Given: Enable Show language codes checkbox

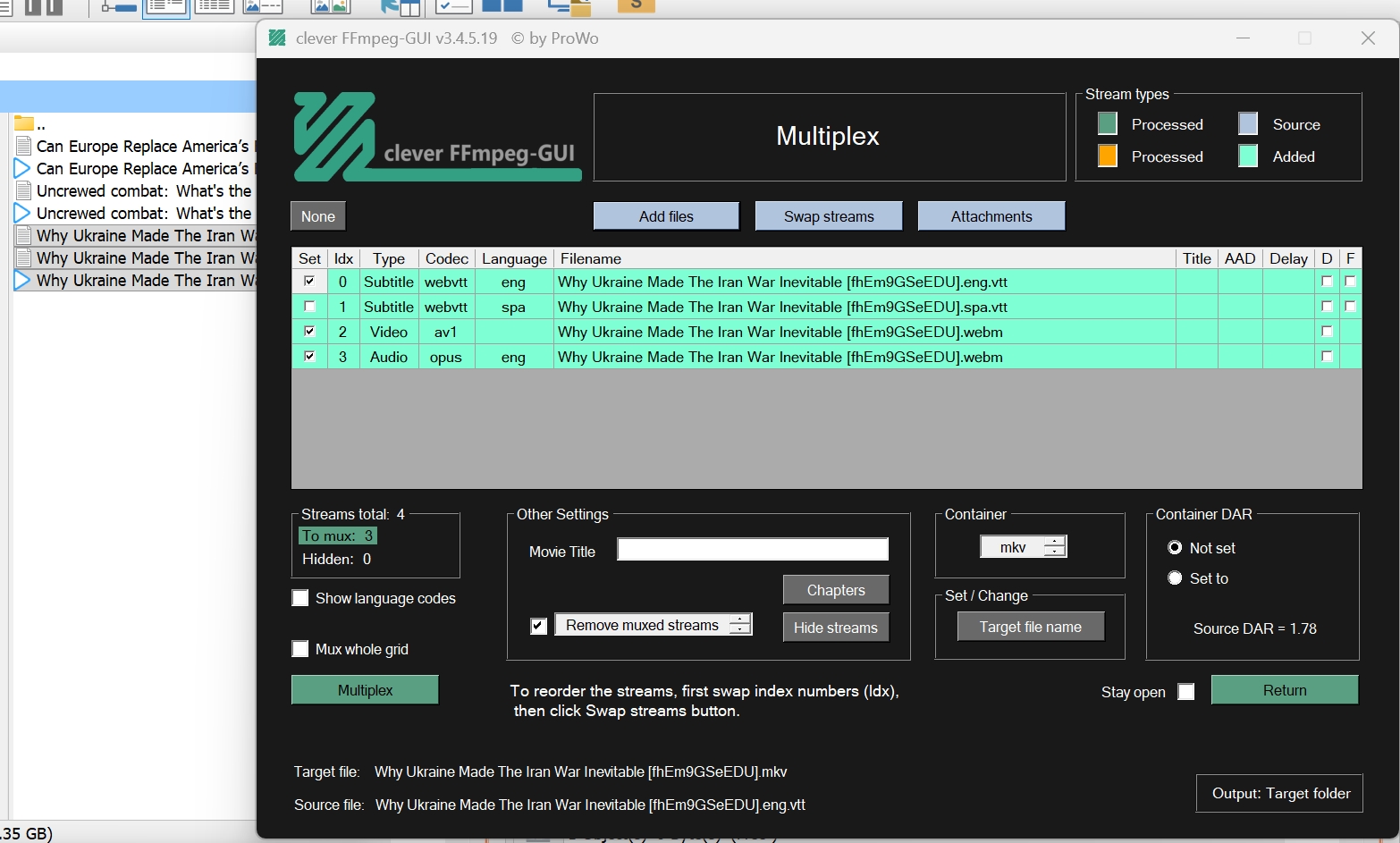Looking at the screenshot, I should (300, 598).
